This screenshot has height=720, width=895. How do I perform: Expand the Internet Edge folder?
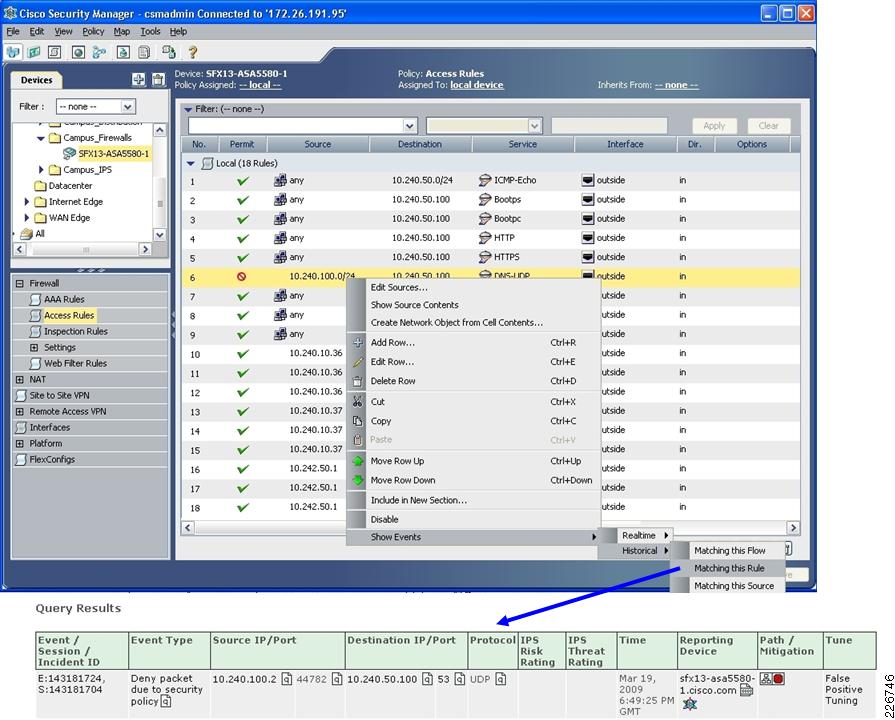coord(26,201)
